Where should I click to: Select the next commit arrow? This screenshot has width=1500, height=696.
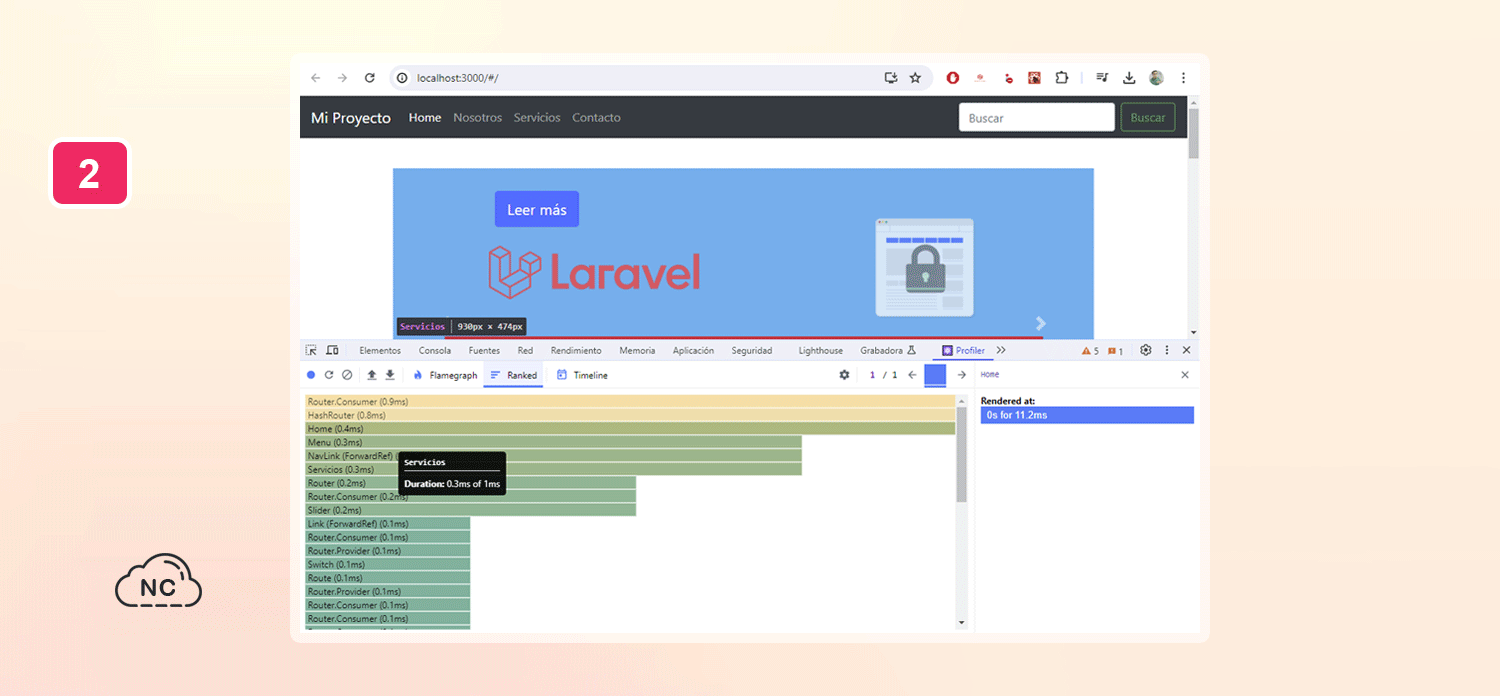coord(961,375)
